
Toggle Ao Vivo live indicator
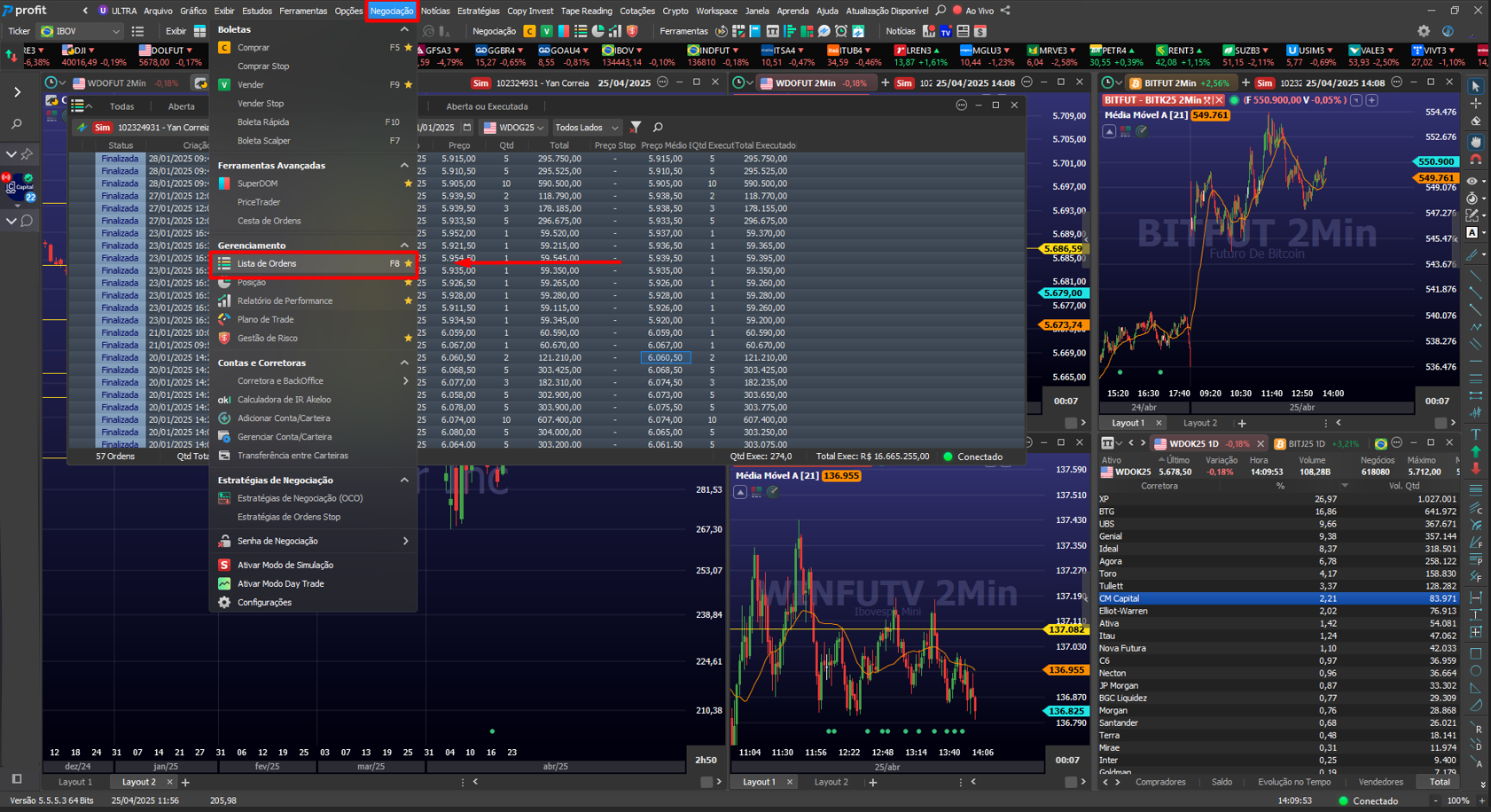point(972,11)
